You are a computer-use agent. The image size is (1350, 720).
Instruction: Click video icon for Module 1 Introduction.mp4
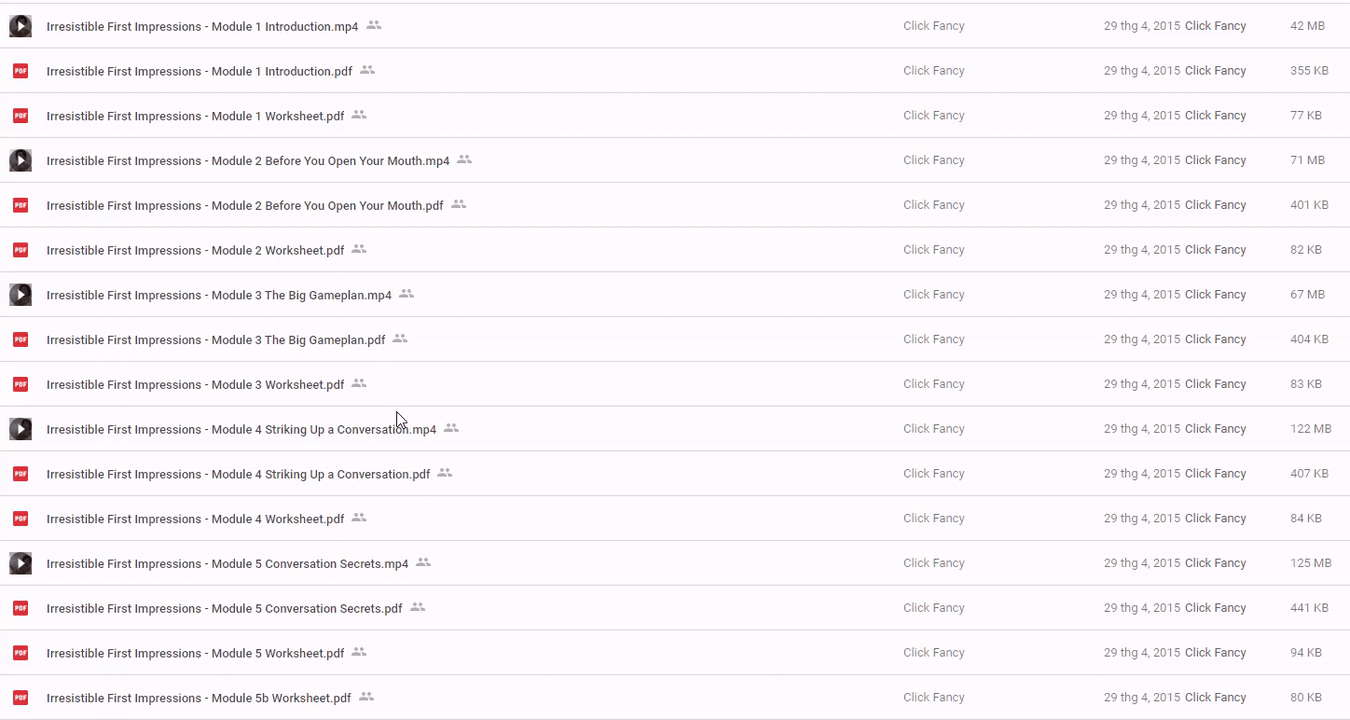[x=20, y=26]
